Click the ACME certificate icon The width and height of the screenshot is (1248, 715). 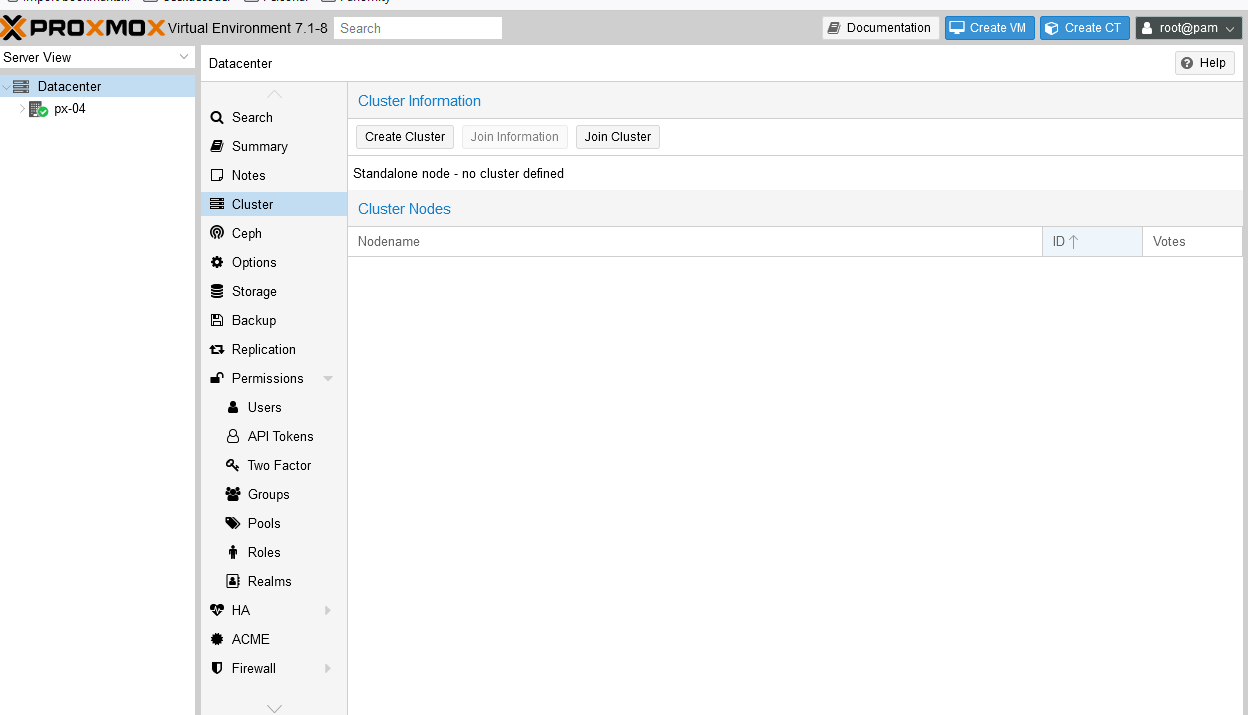coord(217,639)
